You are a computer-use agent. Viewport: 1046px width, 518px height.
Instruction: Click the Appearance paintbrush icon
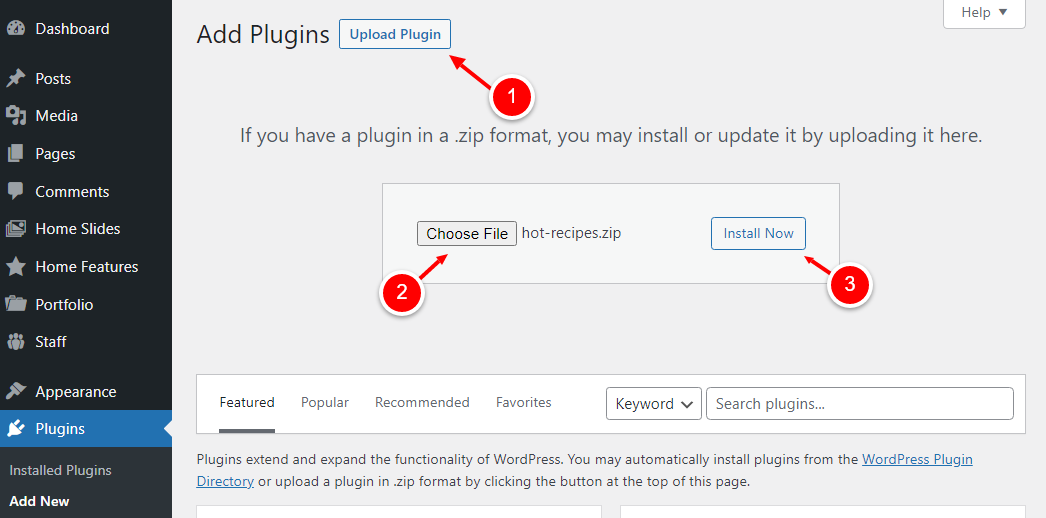coord(16,391)
